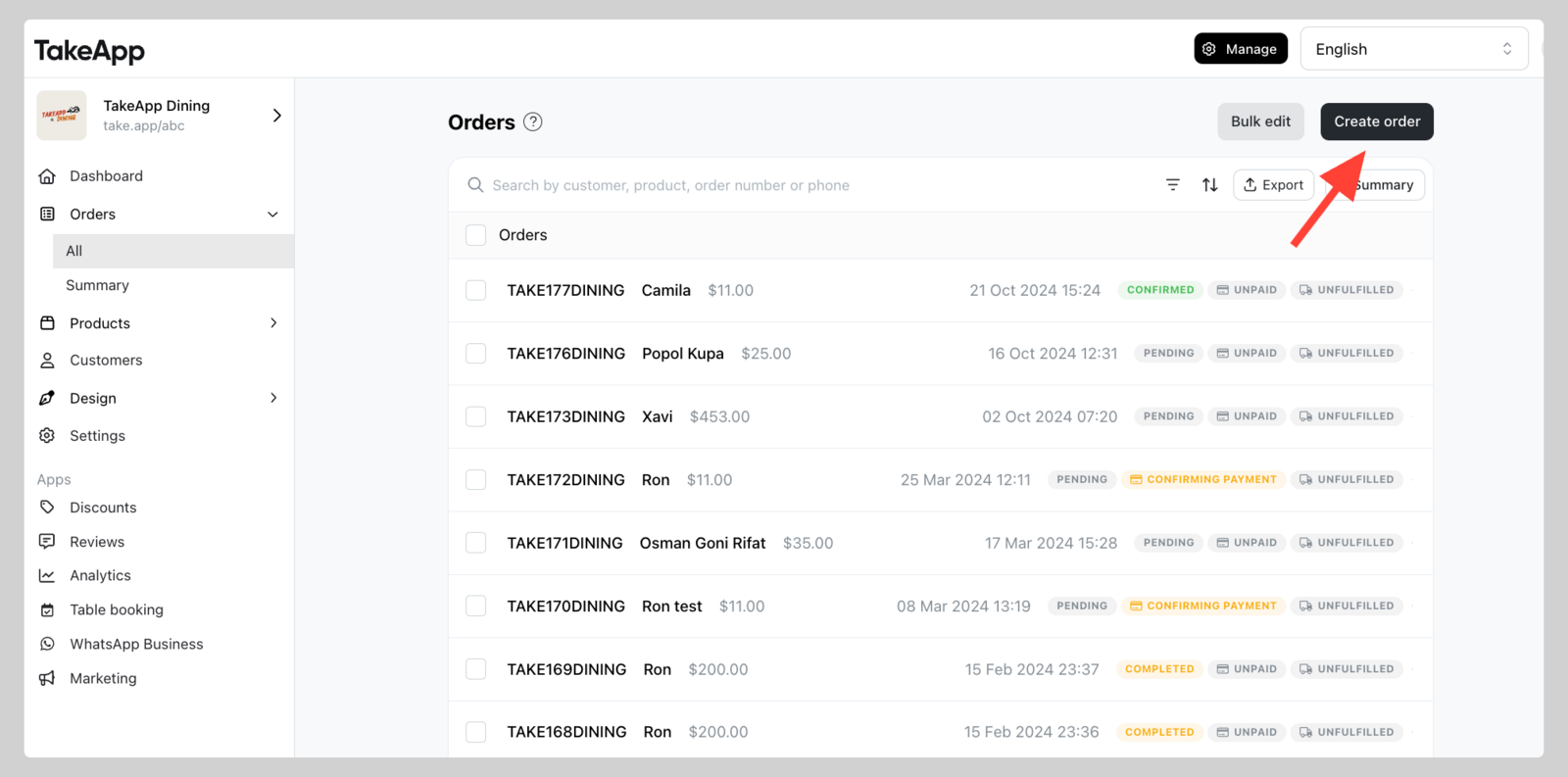Click the TakeApp Dining store logo
Viewport: 1568px width, 777px height.
[x=62, y=116]
